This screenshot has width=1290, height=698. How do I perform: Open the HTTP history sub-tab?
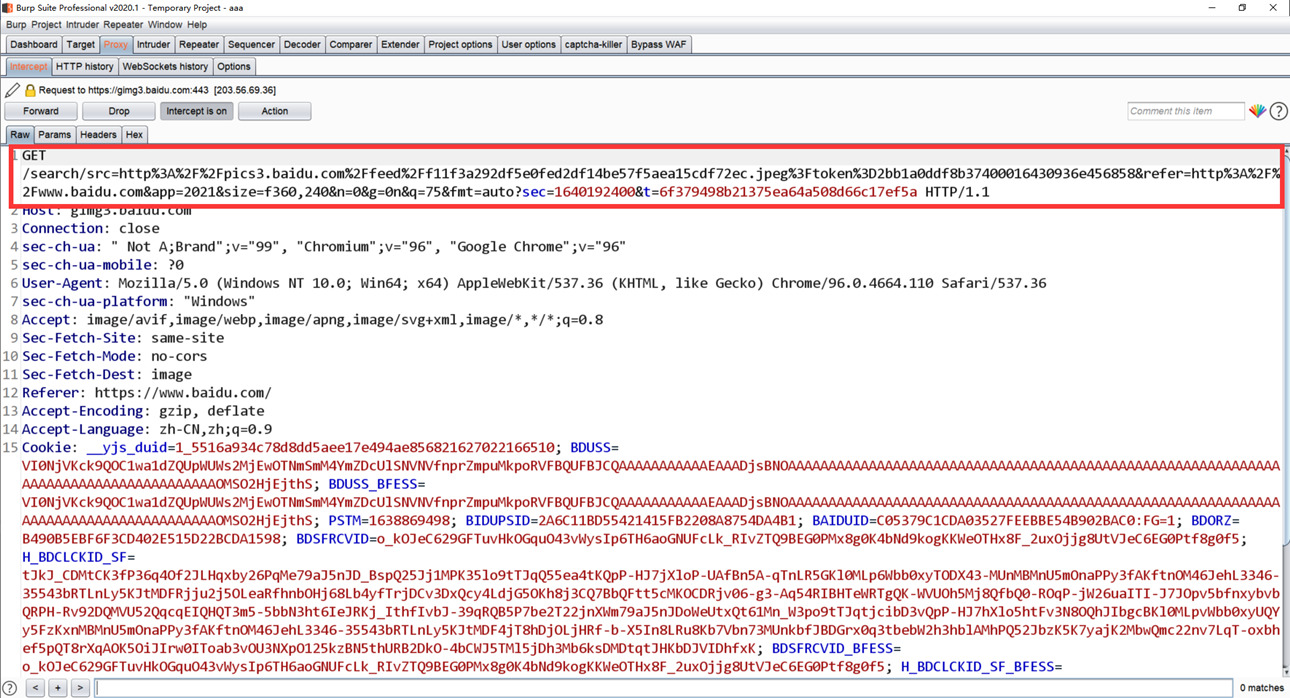tap(84, 66)
